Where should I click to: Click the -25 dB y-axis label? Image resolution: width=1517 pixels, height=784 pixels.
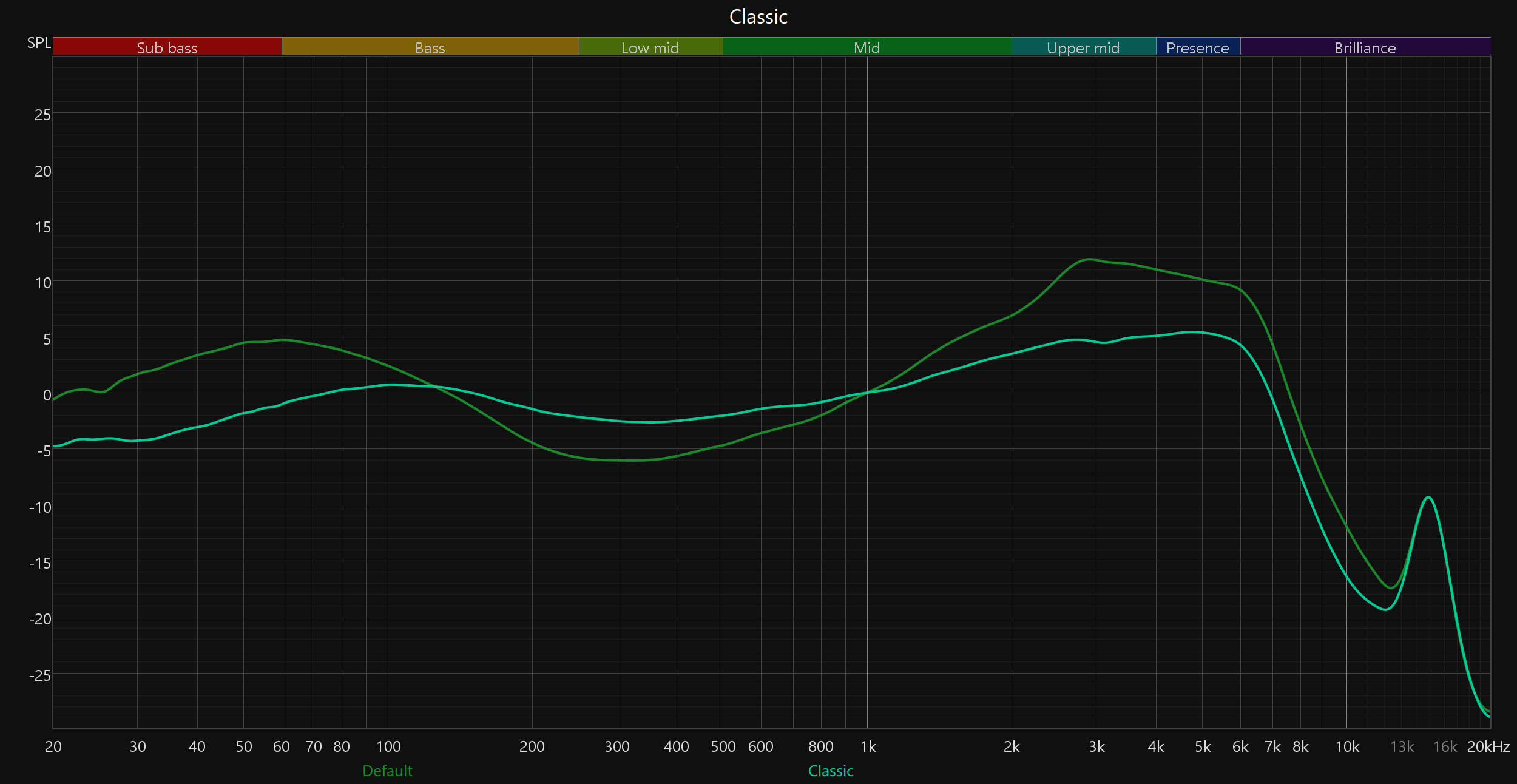point(40,675)
